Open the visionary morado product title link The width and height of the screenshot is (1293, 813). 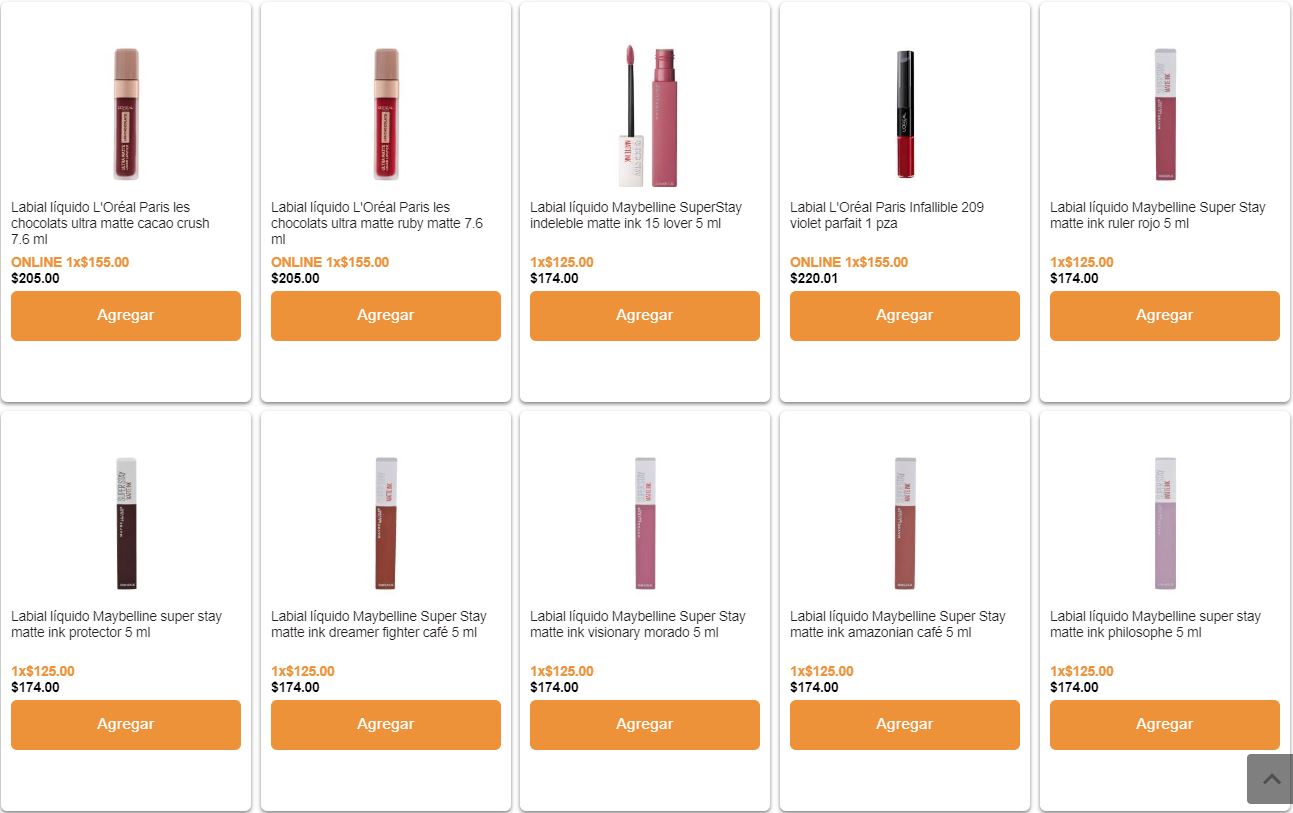[x=637, y=624]
